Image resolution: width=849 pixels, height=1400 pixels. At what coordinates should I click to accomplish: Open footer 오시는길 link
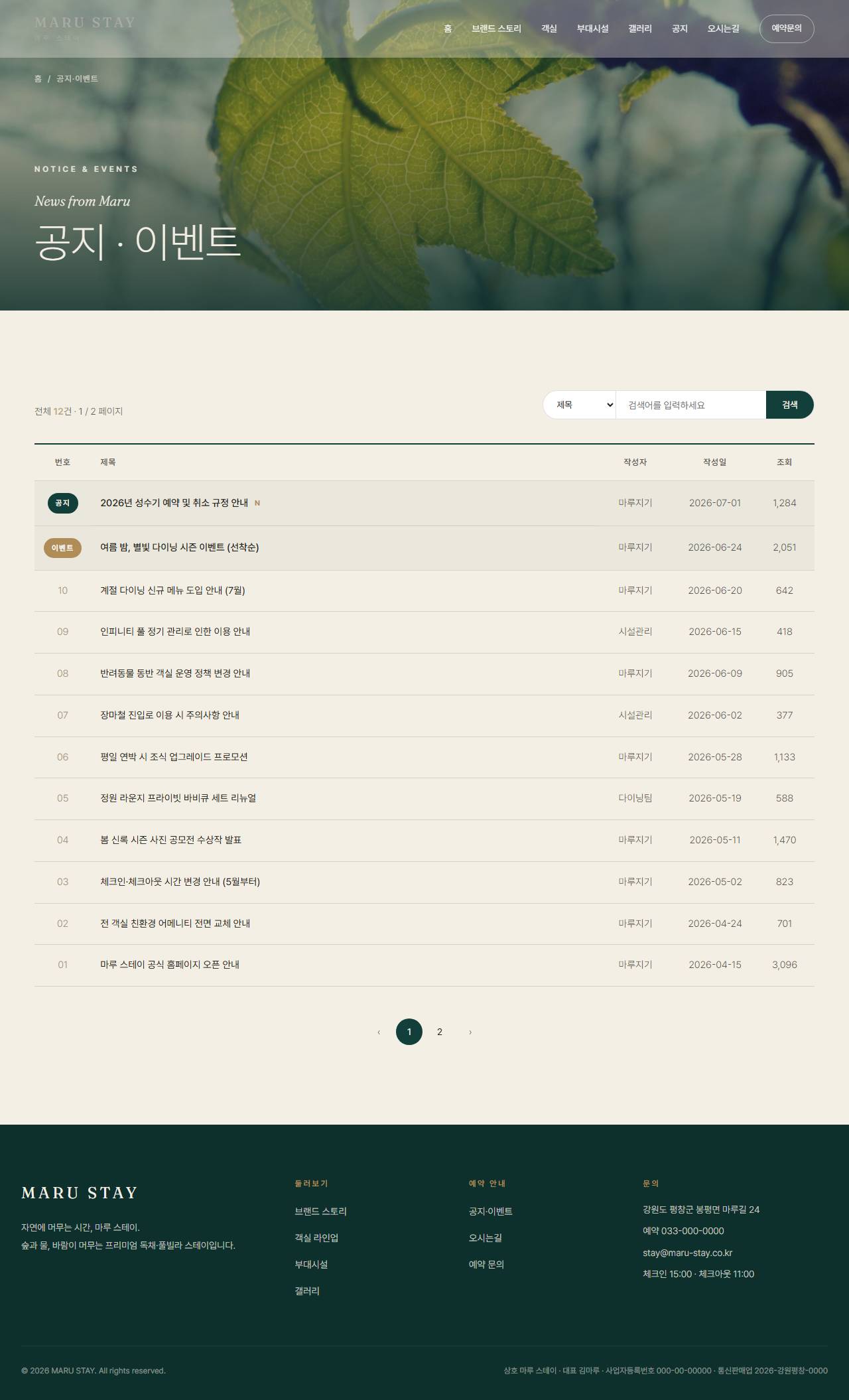pyautogui.click(x=485, y=1238)
